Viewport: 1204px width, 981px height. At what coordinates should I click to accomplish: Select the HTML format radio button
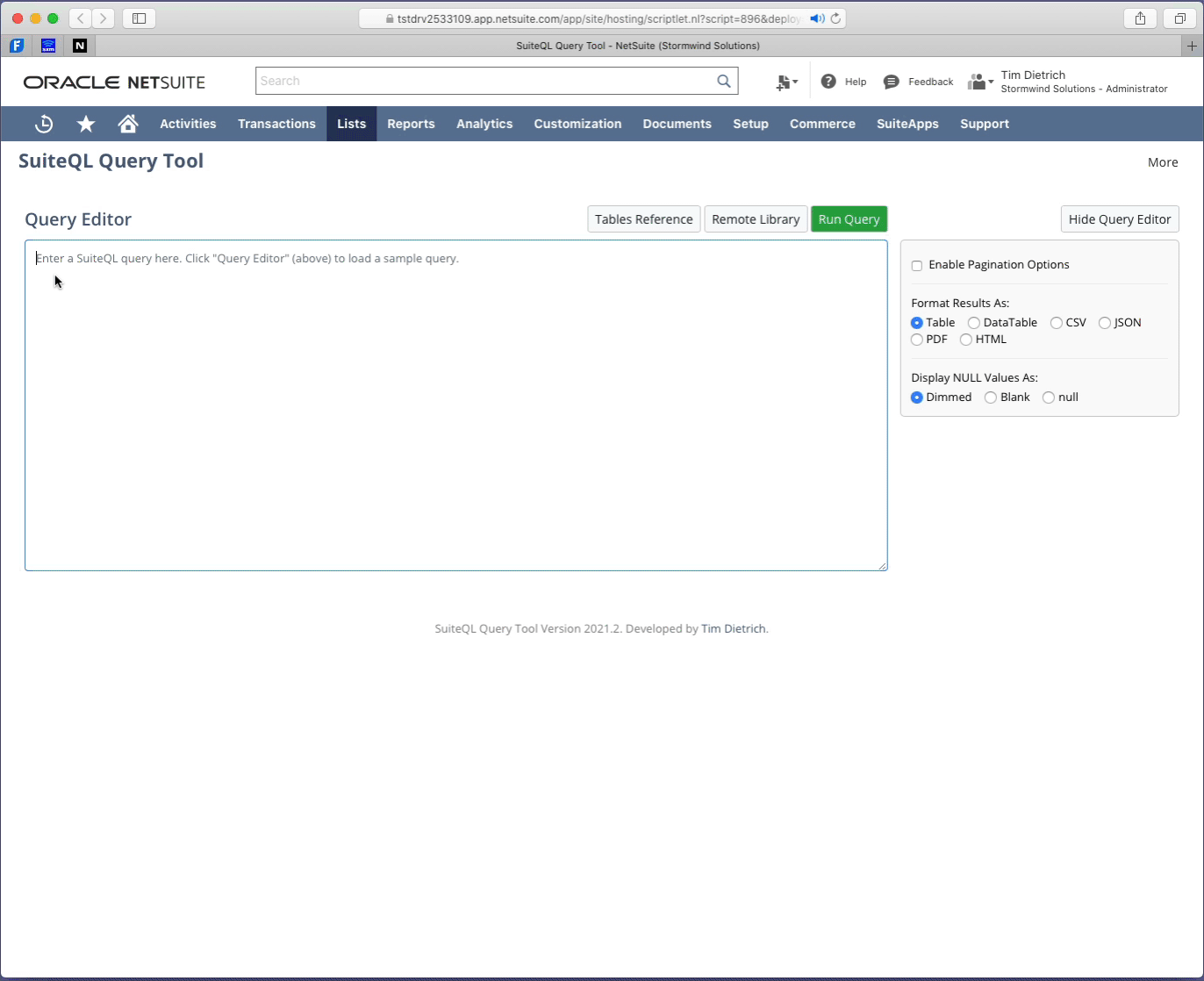point(966,340)
